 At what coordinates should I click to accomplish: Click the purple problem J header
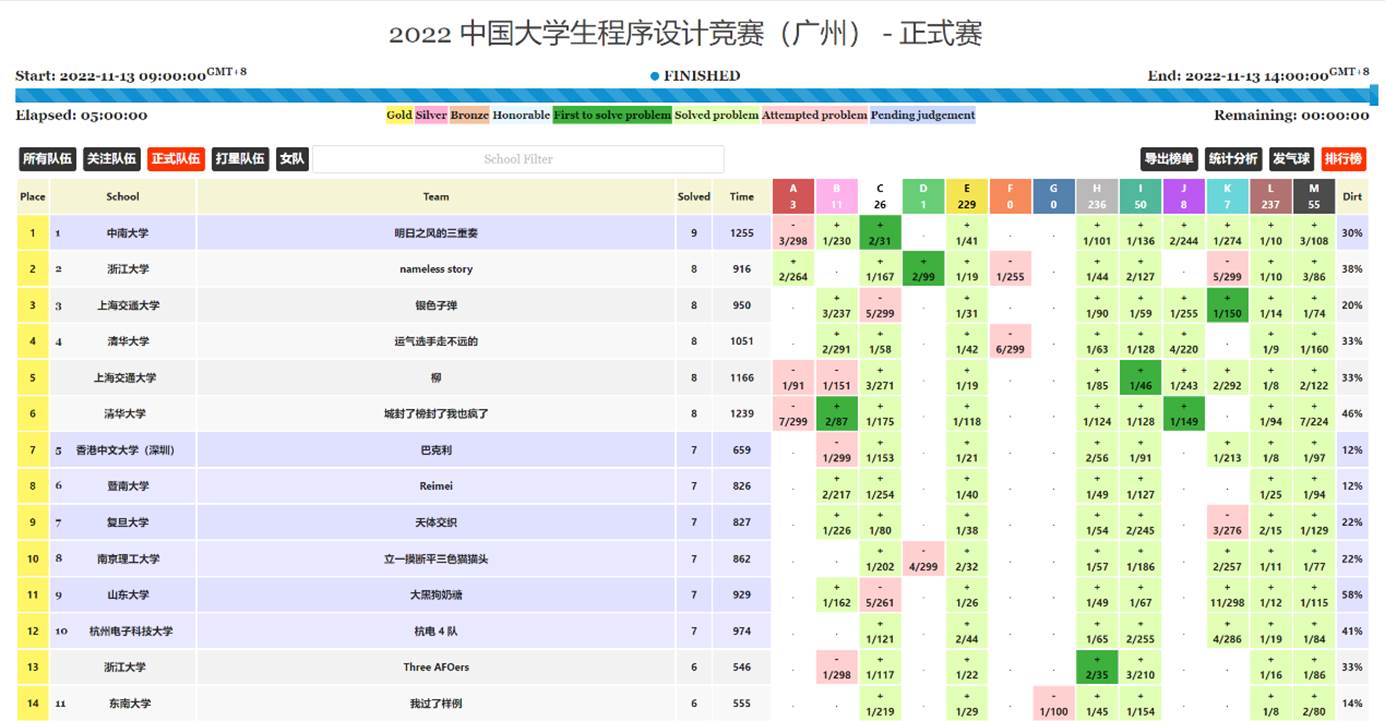[1184, 196]
